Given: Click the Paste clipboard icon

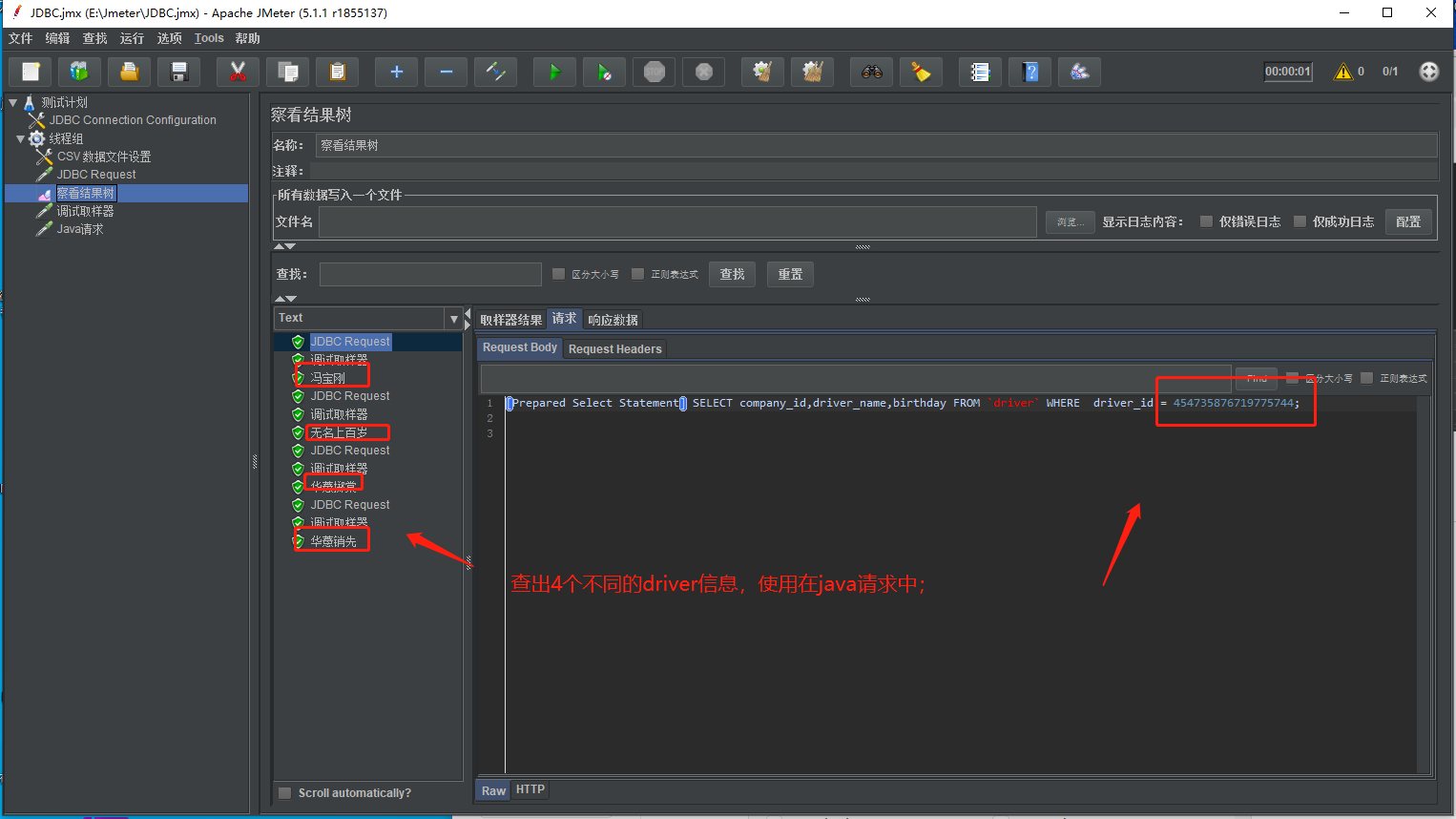Looking at the screenshot, I should click(x=337, y=72).
